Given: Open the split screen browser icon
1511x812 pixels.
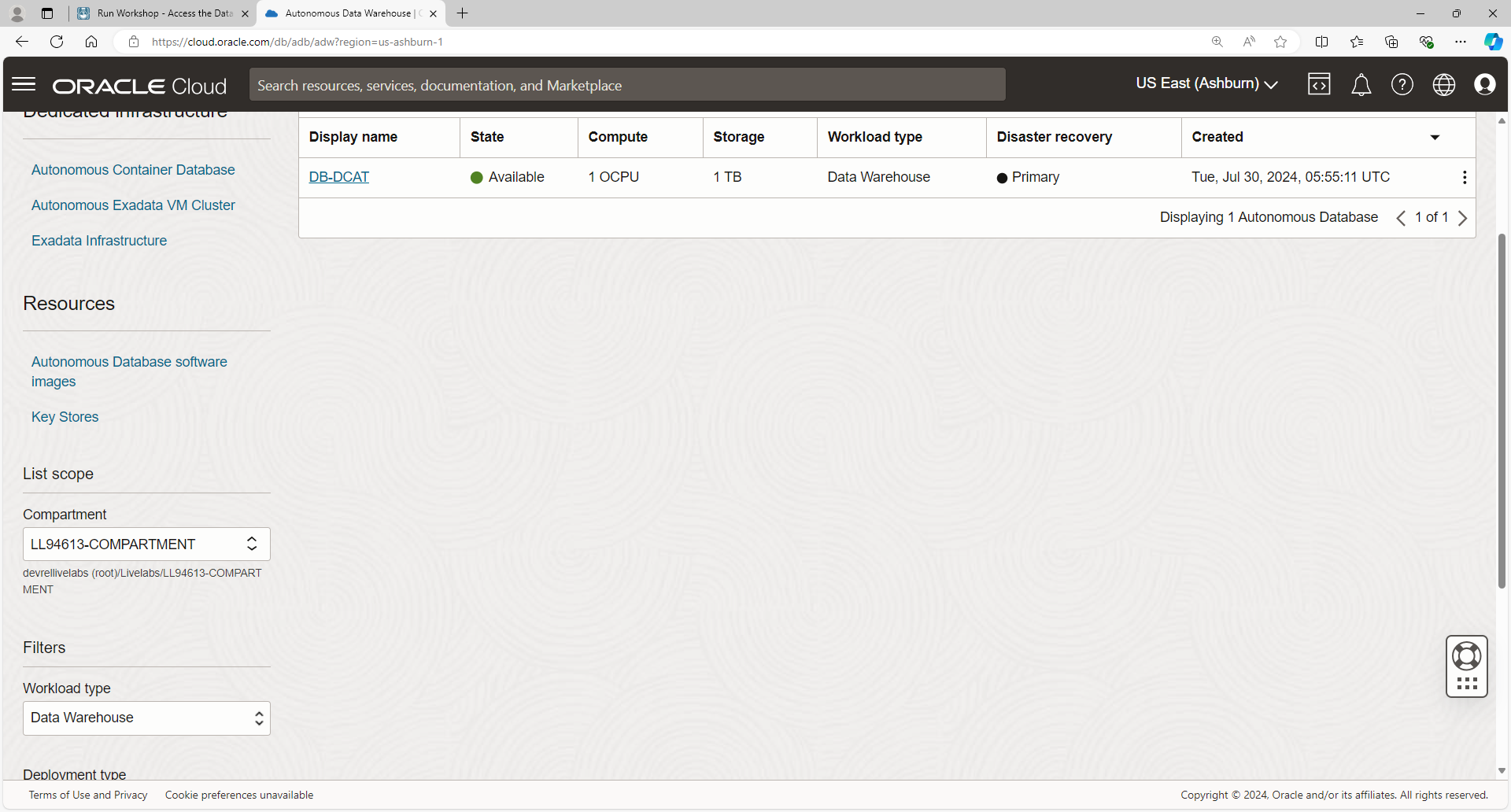Looking at the screenshot, I should point(1321,42).
